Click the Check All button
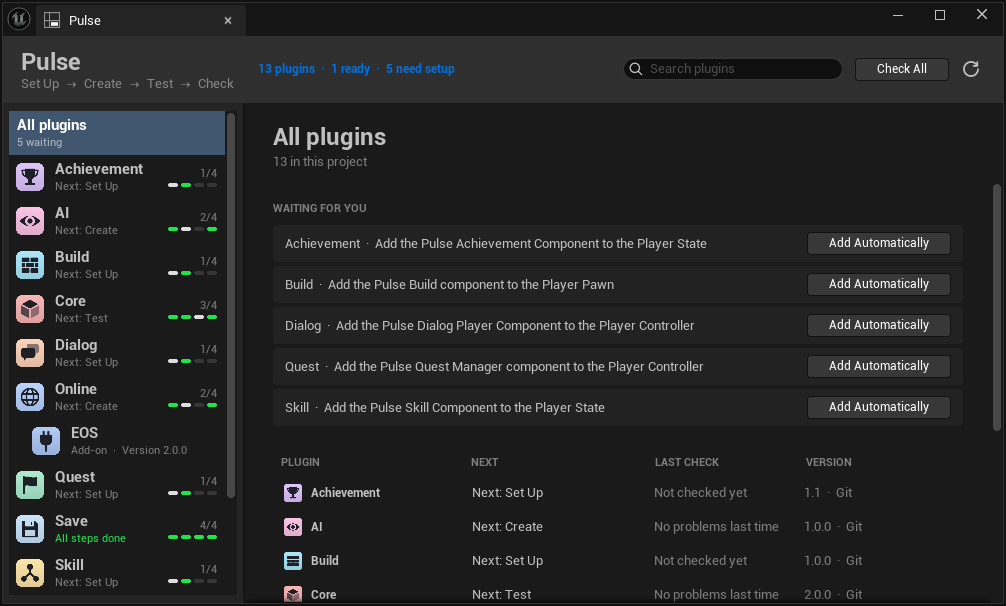Image resolution: width=1006 pixels, height=606 pixels. 901,69
